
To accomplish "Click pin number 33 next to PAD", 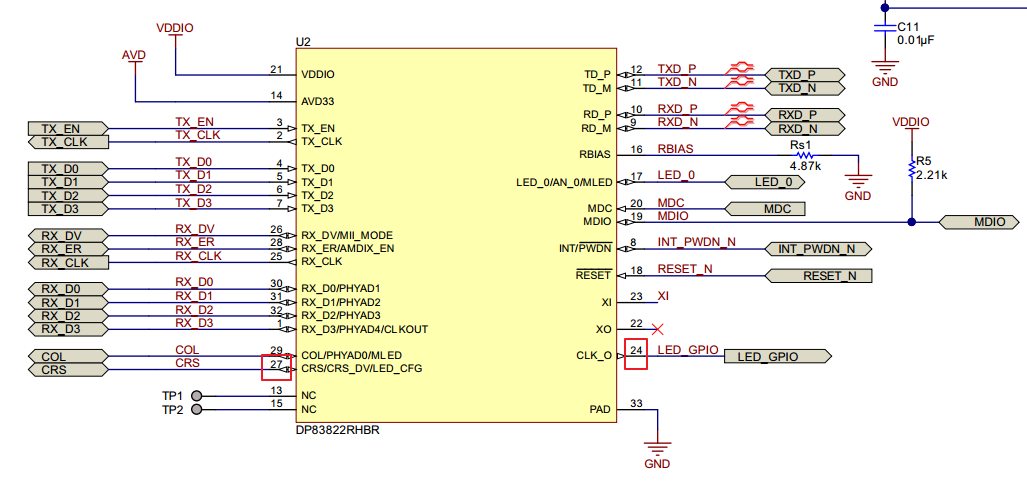I will [x=636, y=404].
